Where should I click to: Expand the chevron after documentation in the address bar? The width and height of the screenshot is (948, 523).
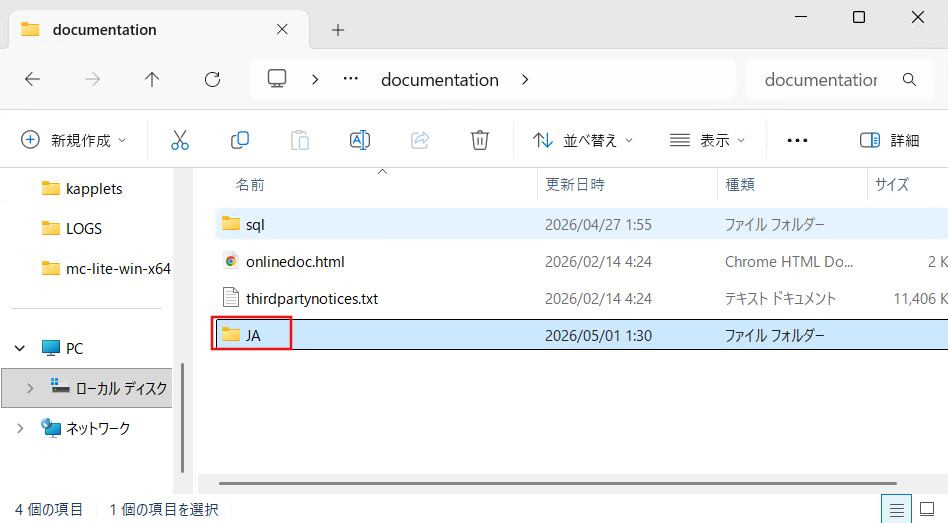pos(525,80)
